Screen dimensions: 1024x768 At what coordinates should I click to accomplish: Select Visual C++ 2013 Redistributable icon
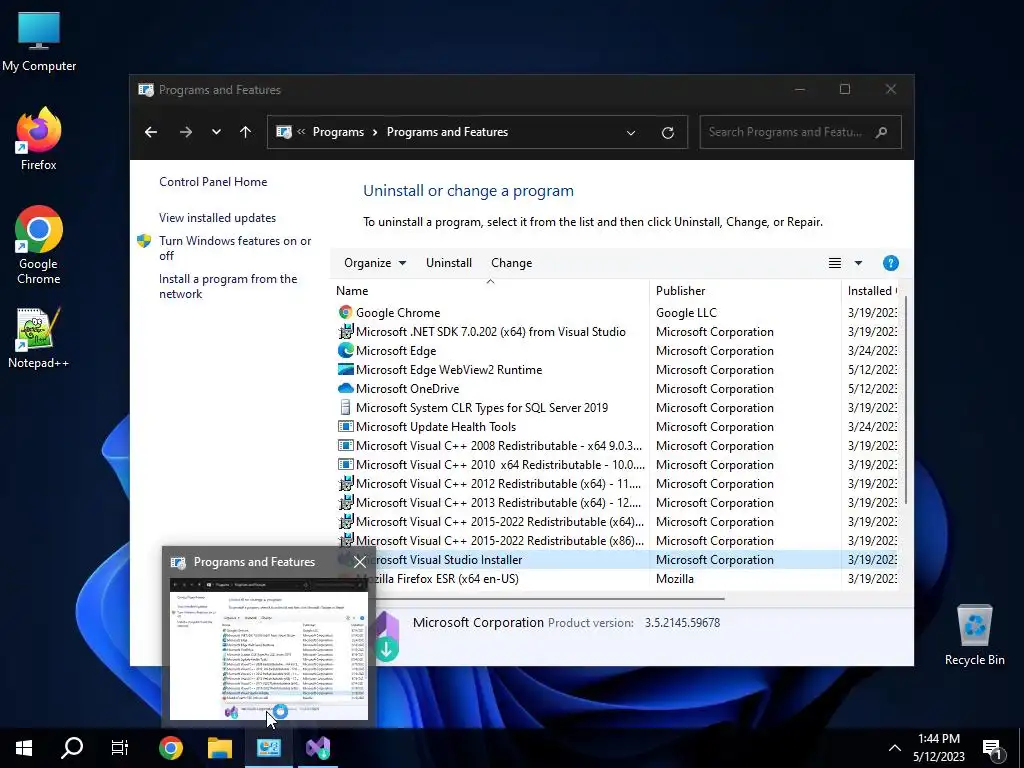point(345,502)
